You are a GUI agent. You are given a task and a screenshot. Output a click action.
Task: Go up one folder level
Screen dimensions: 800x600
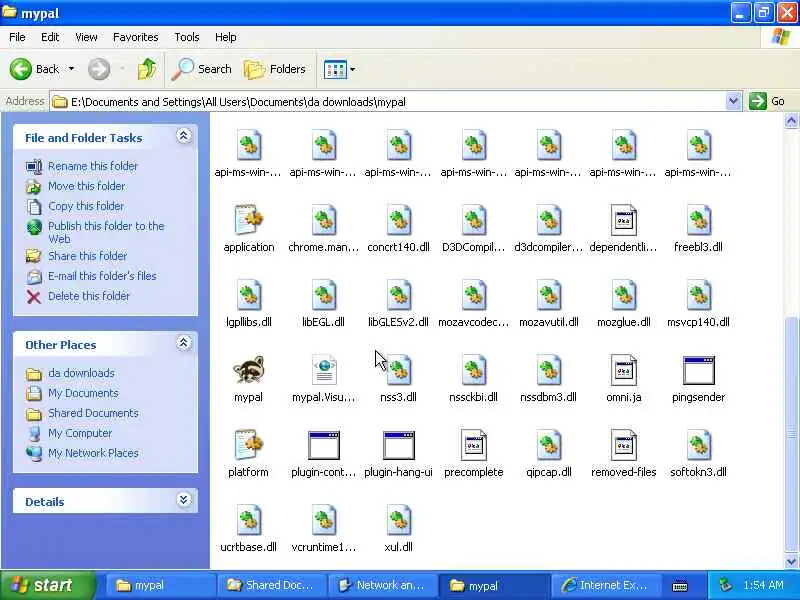147,69
